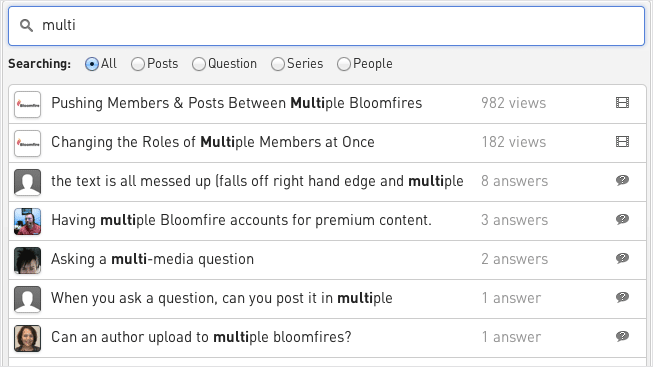Click the "2 answers" text

pyautogui.click(x=515, y=259)
